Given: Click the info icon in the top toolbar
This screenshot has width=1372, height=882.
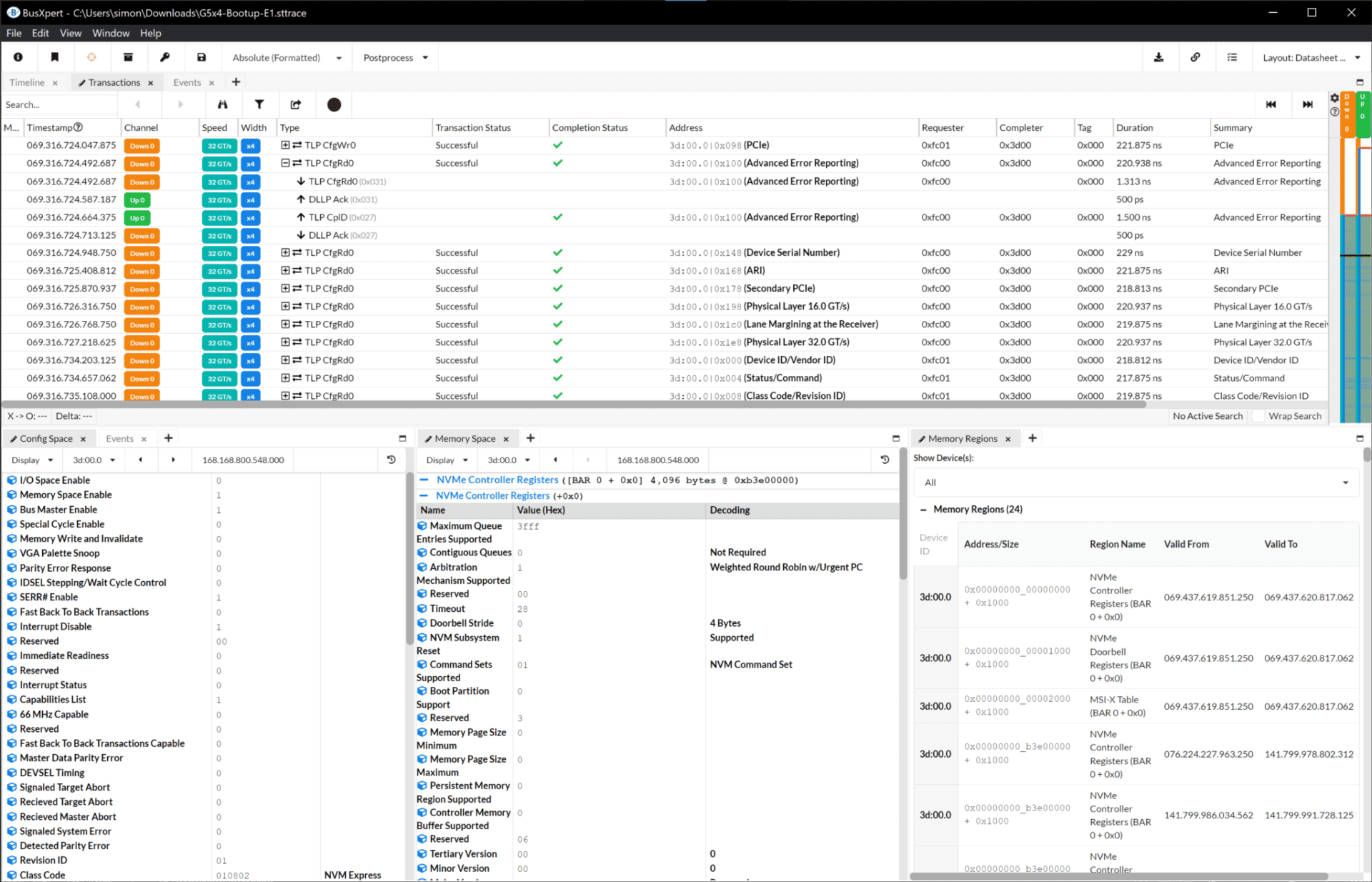Looking at the screenshot, I should pos(18,57).
